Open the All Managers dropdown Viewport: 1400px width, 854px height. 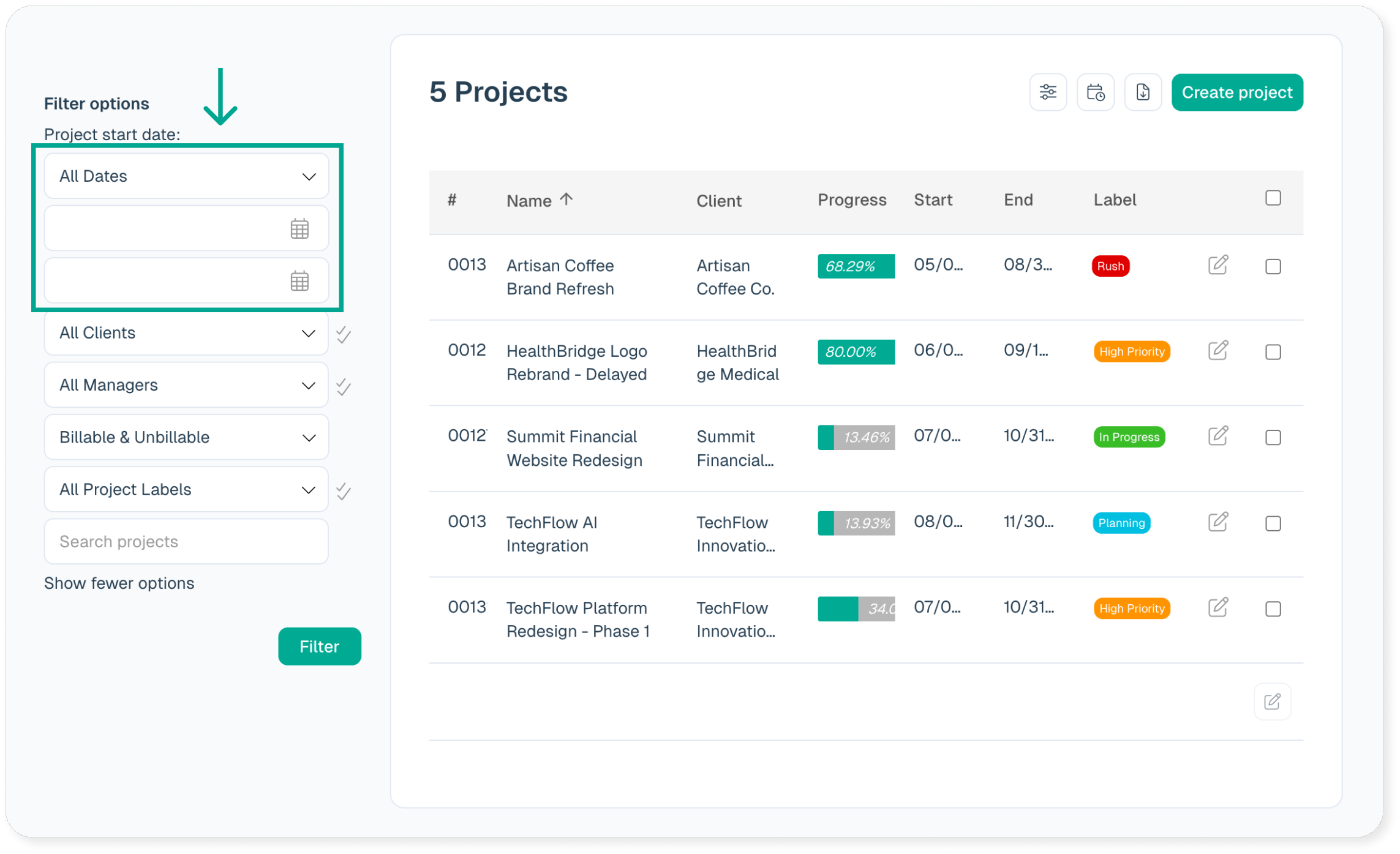[x=186, y=385]
